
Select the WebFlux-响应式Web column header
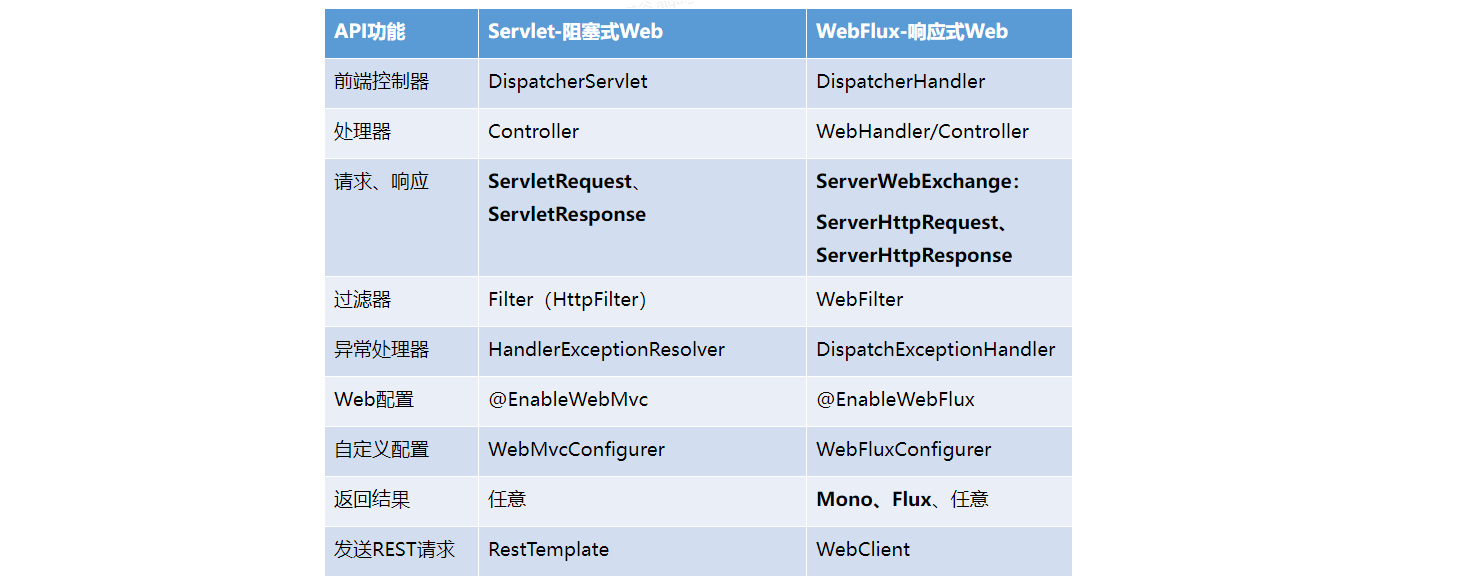click(x=939, y=33)
